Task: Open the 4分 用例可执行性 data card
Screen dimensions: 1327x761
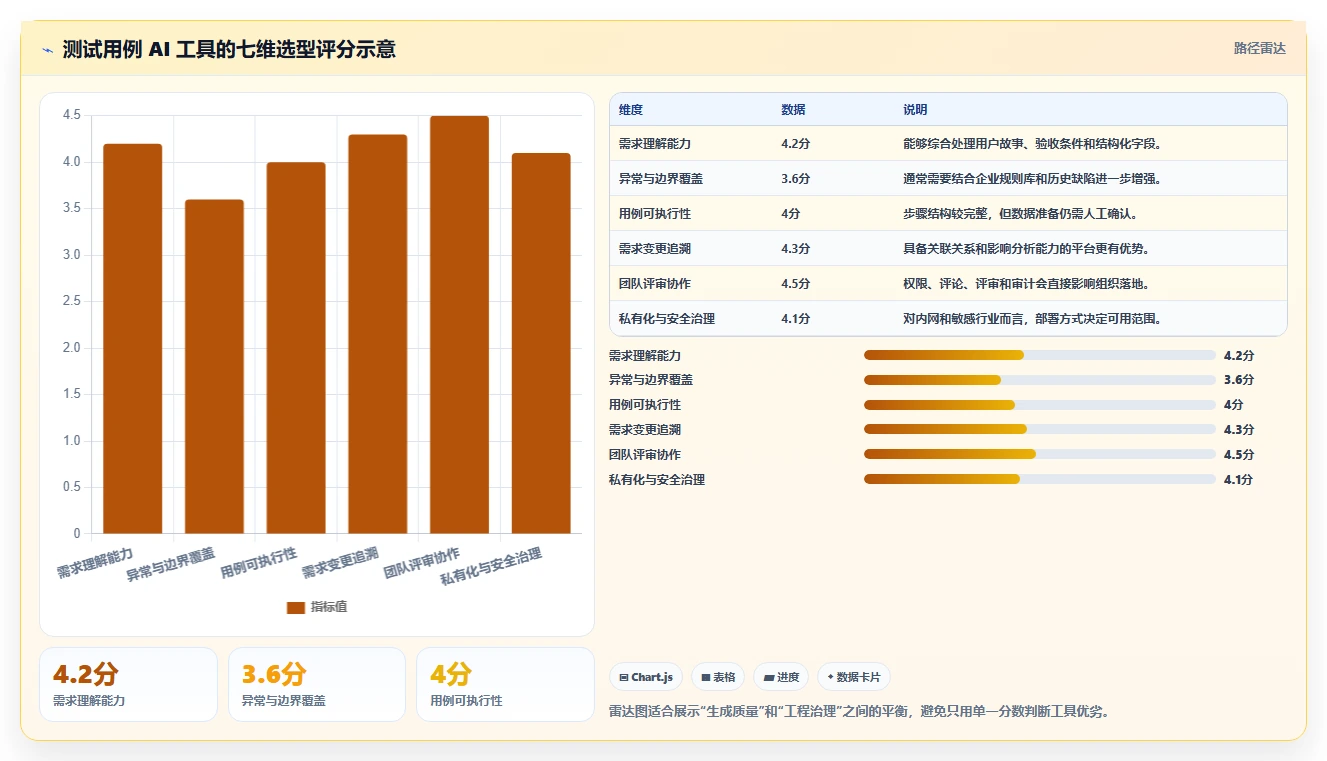Action: point(505,684)
